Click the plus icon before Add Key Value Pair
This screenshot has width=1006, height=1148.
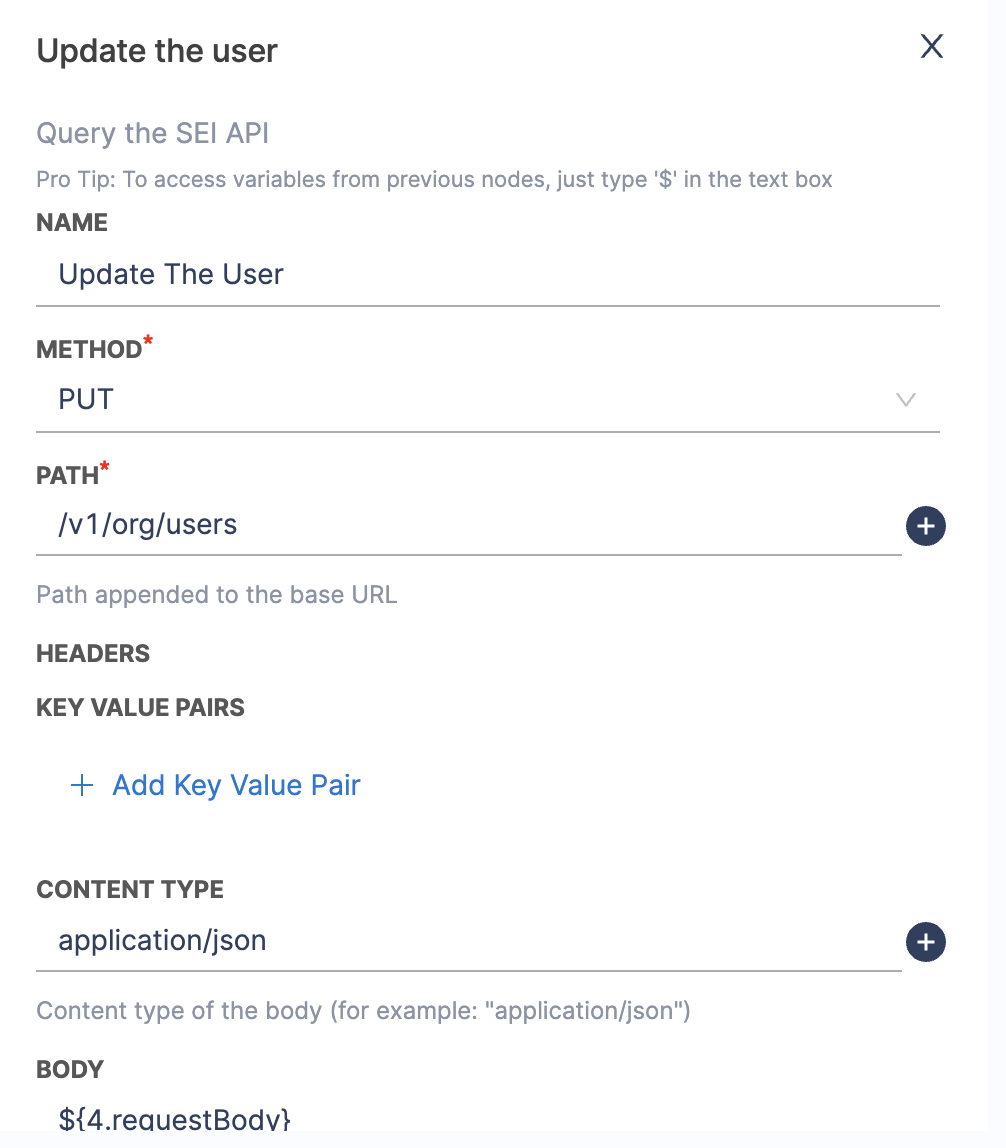point(82,786)
